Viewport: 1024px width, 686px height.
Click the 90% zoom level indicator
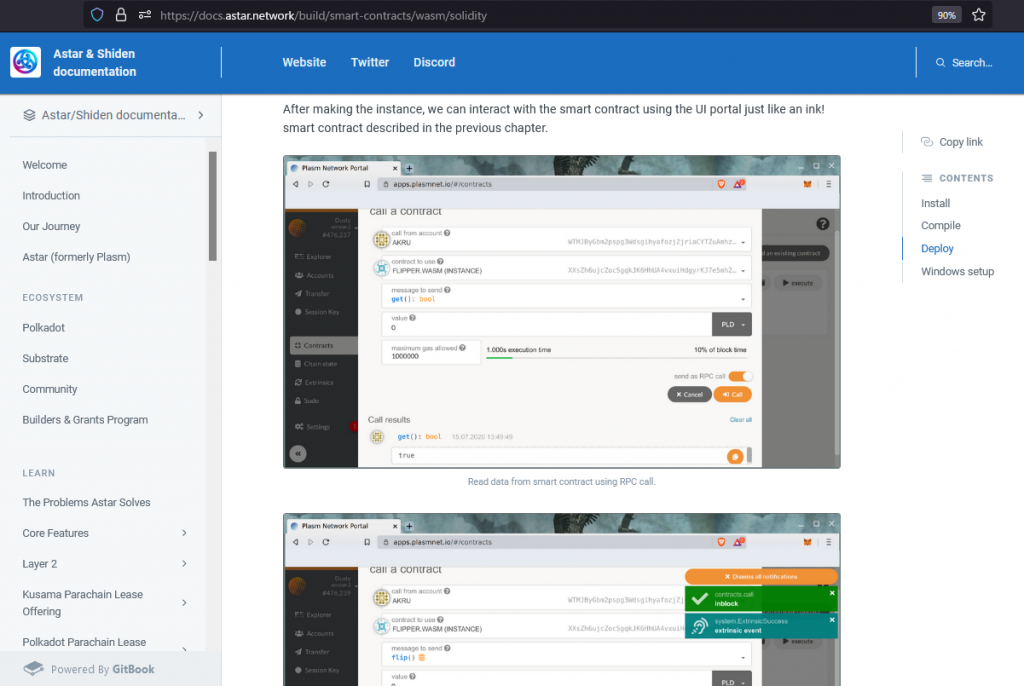pyautogui.click(x=945, y=15)
